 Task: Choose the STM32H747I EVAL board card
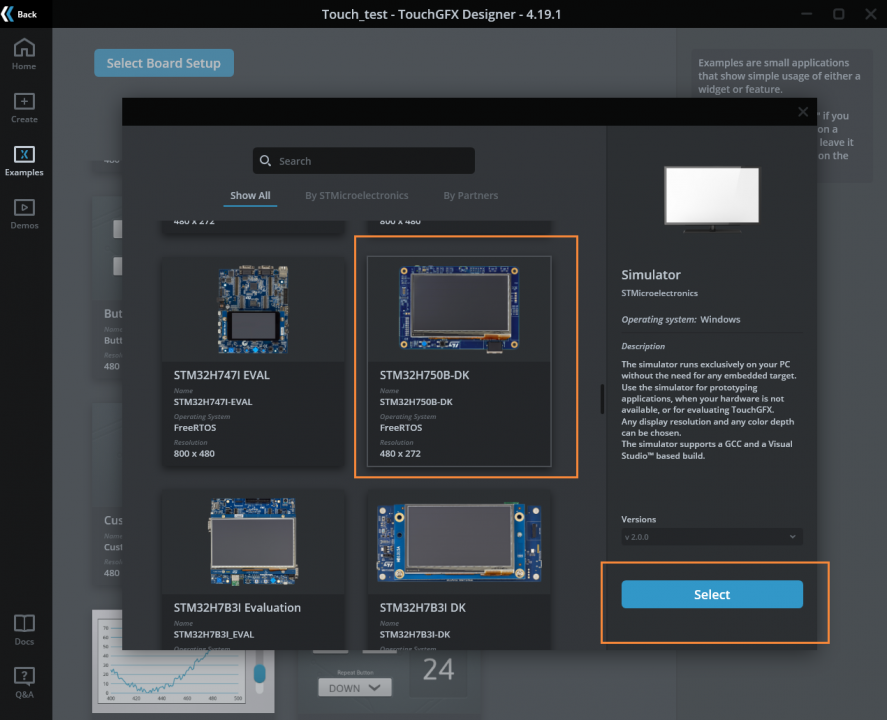(x=253, y=362)
